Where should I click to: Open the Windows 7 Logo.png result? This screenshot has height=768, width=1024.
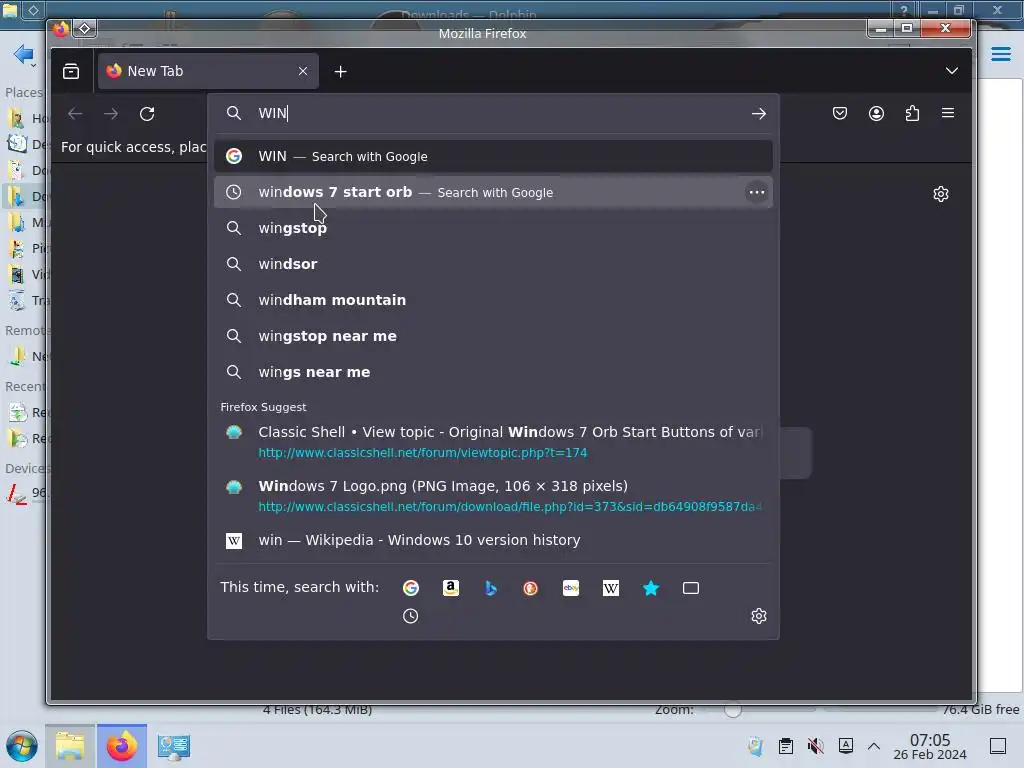(x=493, y=496)
